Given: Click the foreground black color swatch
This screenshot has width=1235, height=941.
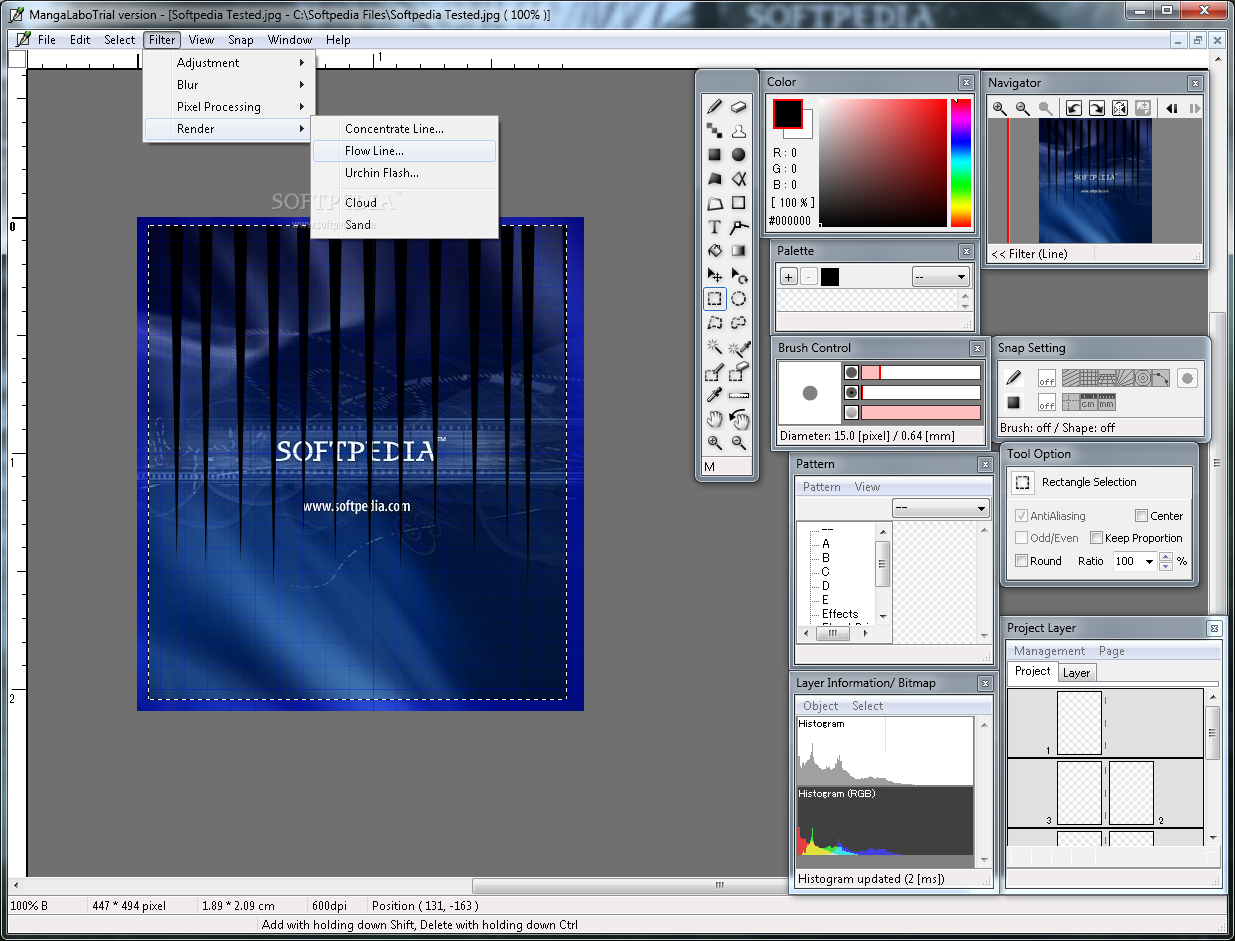Looking at the screenshot, I should (x=787, y=113).
